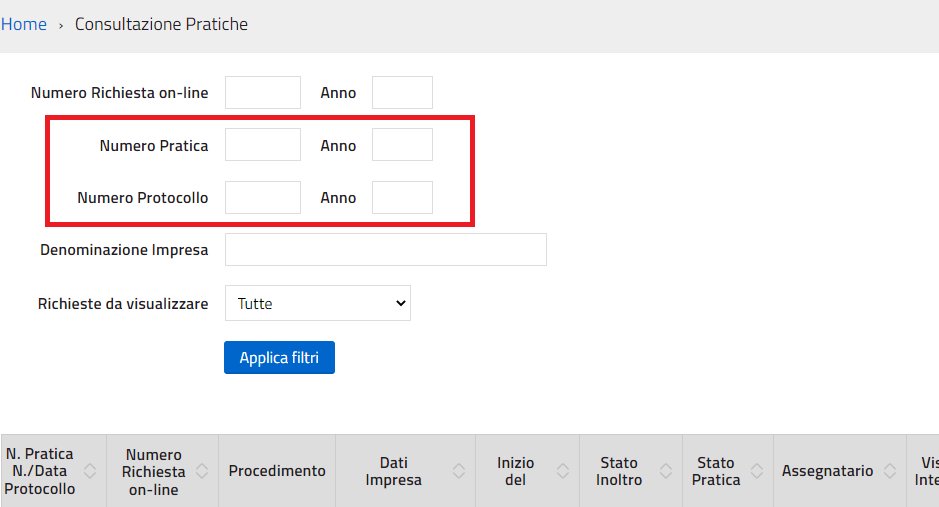Click the Assegnatario column header text
This screenshot has width=939, height=507.
(827, 471)
